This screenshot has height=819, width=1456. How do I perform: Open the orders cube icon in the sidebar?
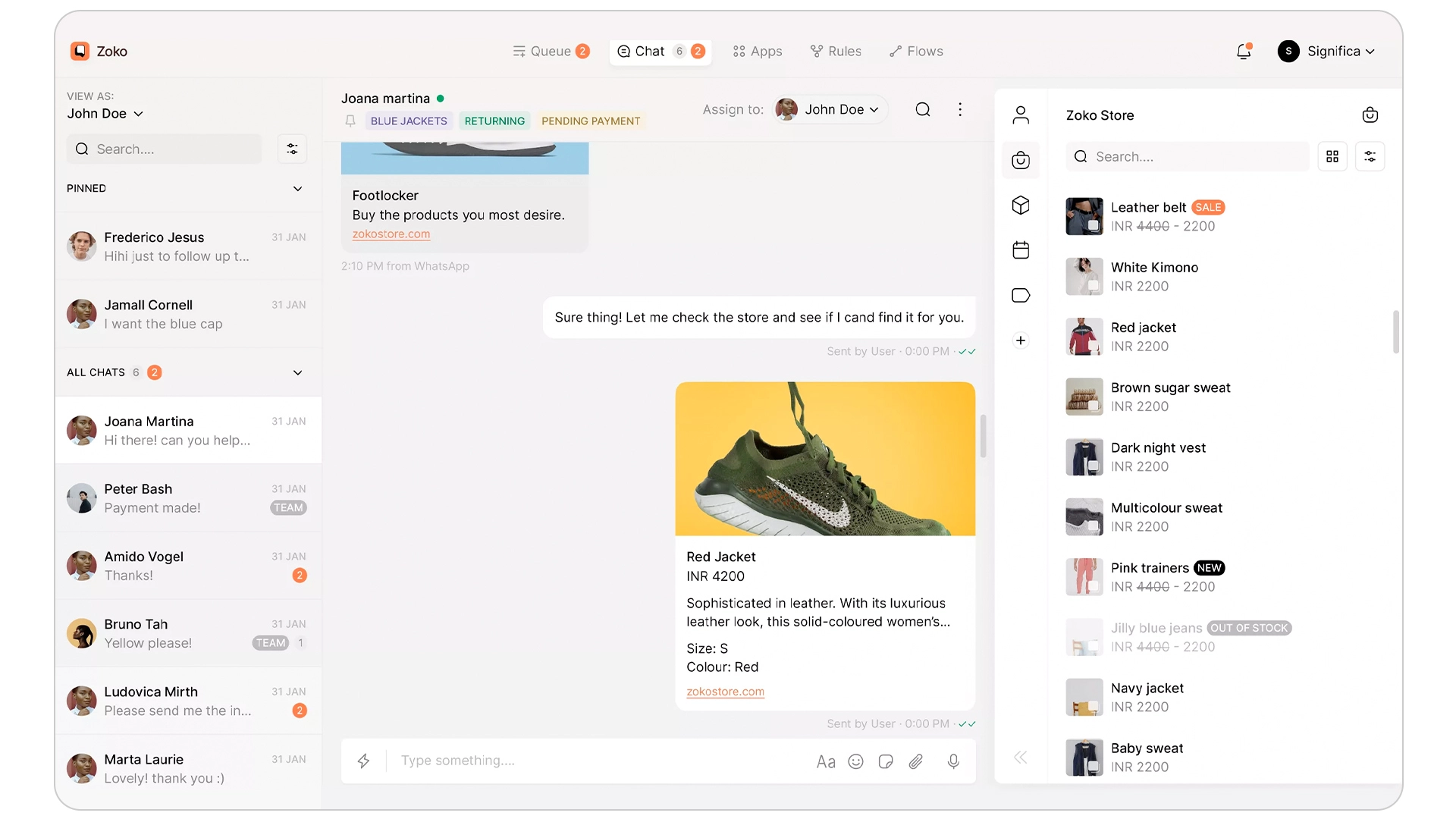click(1021, 205)
